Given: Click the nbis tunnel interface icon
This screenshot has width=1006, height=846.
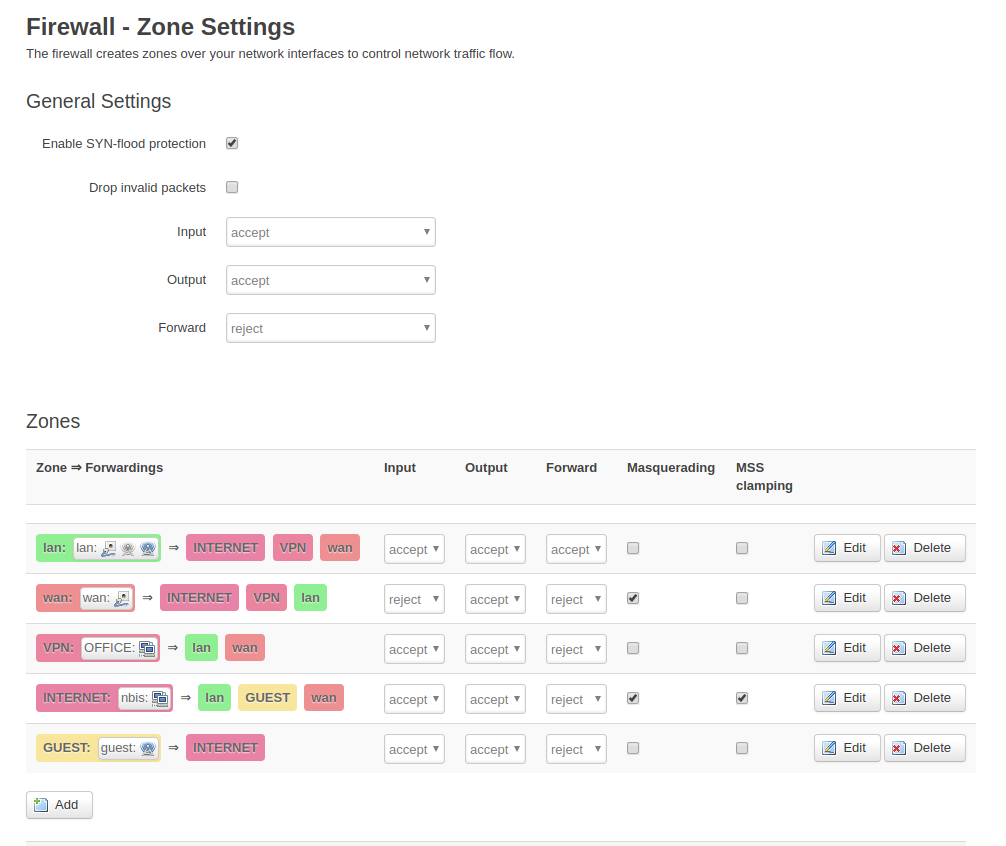Looking at the screenshot, I should [160, 698].
